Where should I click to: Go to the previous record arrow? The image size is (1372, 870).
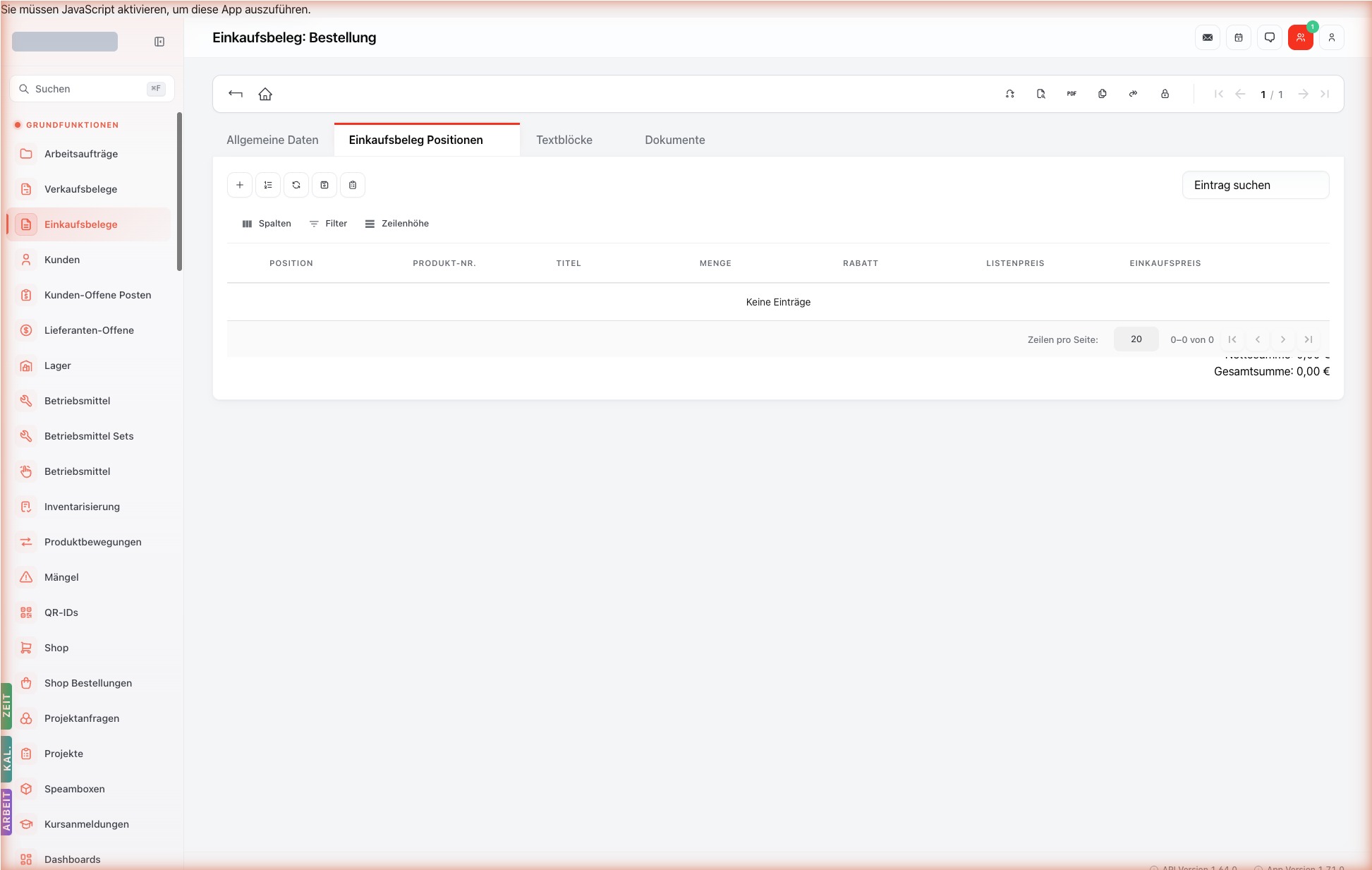pos(1240,94)
